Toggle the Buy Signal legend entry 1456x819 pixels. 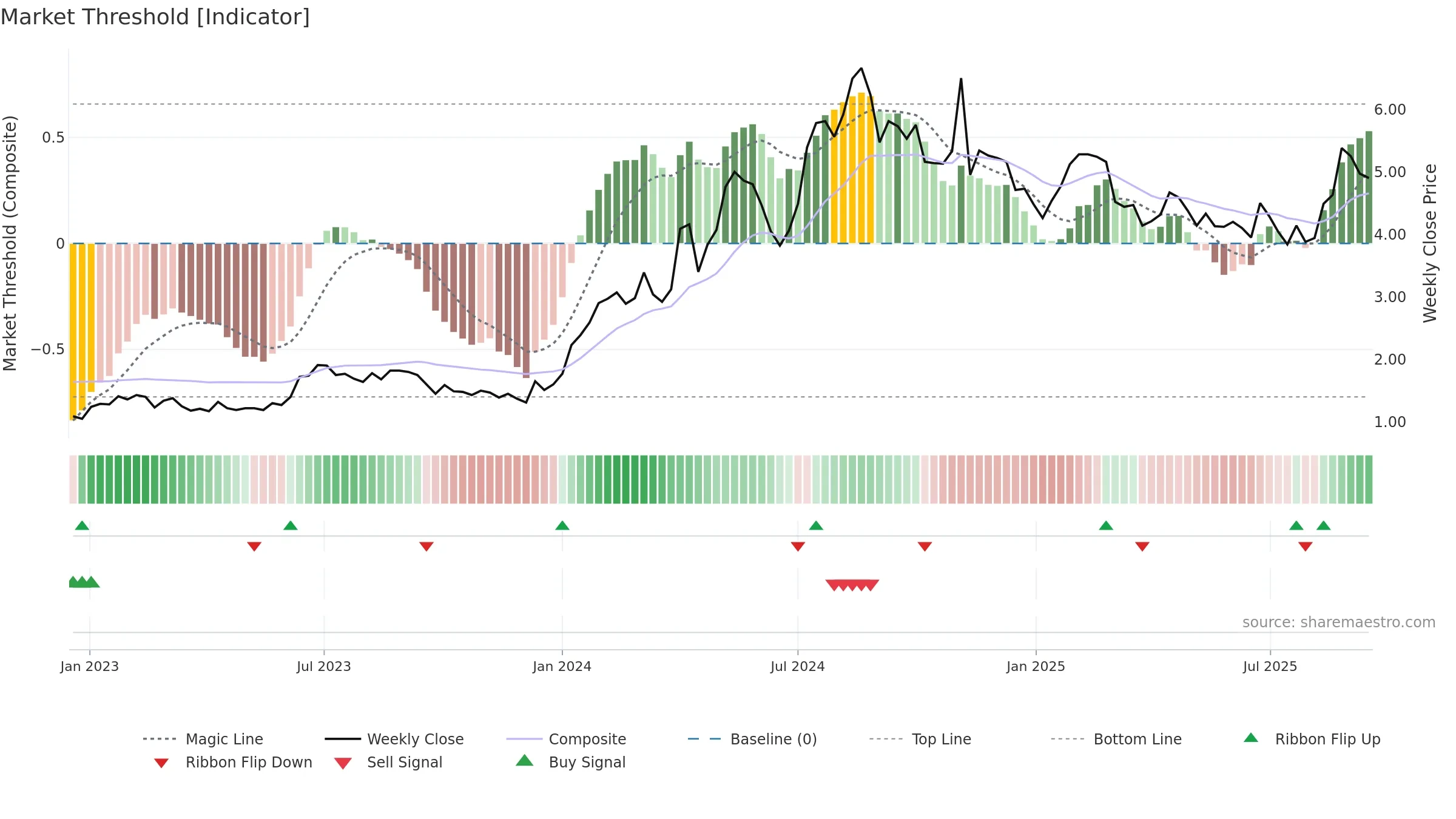[x=570, y=762]
